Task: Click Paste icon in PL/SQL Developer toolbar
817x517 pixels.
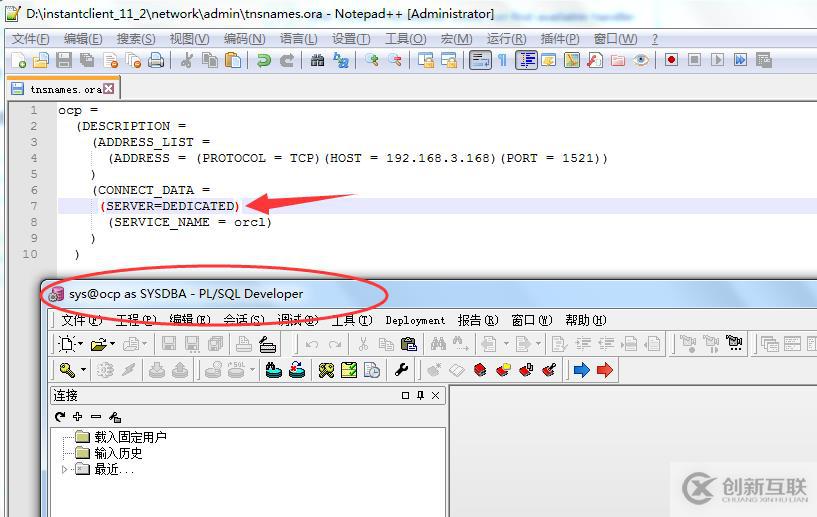Action: point(409,344)
